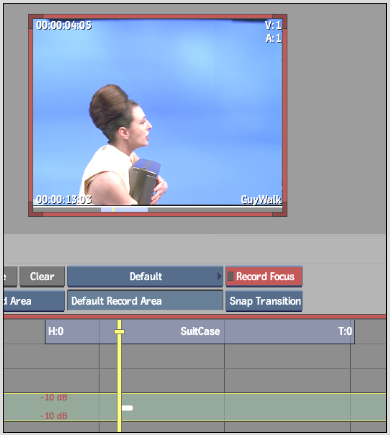Click the thumbnail scrub bar highlighted region
Screen dimensions: 390x435
pyautogui.click(x=124, y=210)
